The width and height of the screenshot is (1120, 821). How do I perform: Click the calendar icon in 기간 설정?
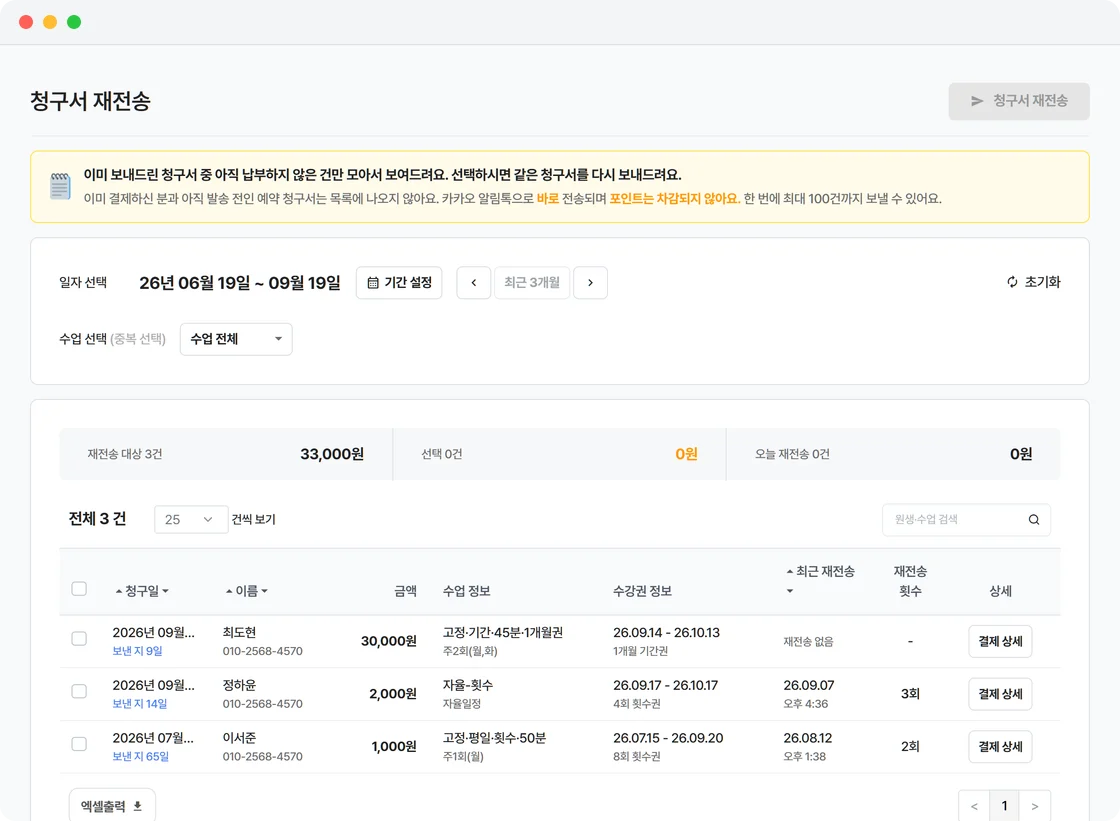(x=373, y=283)
